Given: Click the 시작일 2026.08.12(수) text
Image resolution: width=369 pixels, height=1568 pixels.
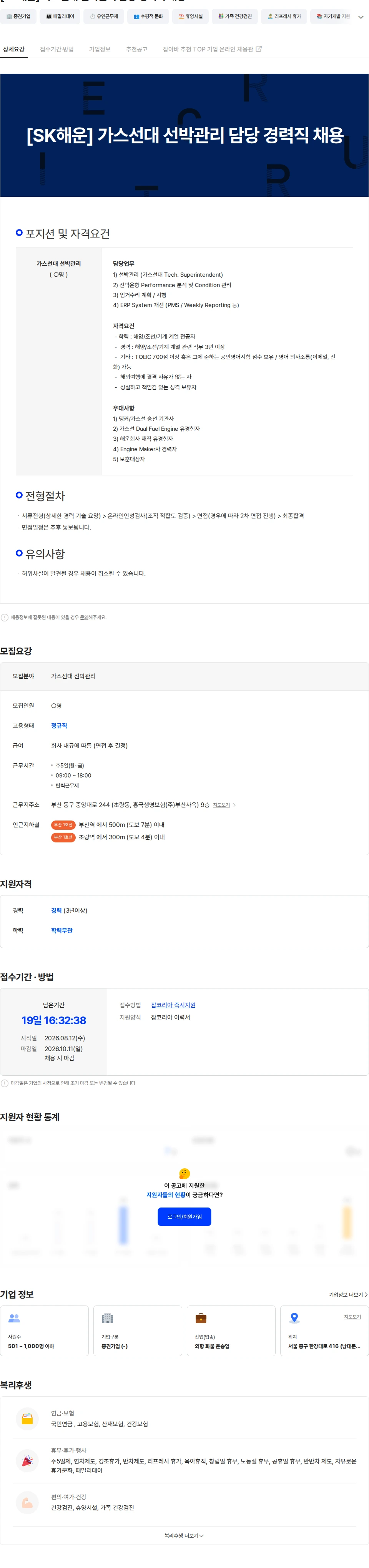Looking at the screenshot, I should (x=65, y=1038).
